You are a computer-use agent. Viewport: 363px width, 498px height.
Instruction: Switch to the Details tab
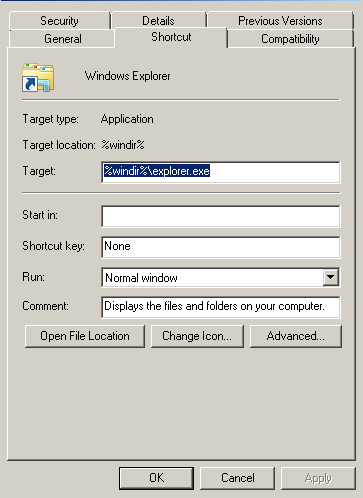[158, 21]
